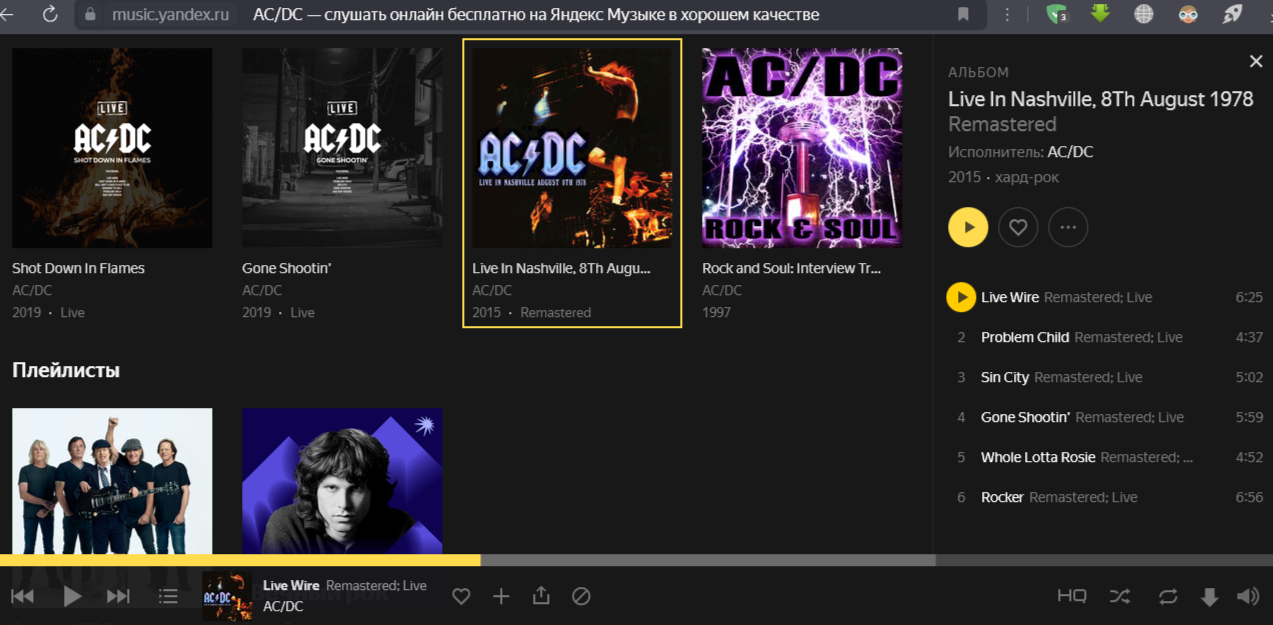Share the current track

coord(541,595)
